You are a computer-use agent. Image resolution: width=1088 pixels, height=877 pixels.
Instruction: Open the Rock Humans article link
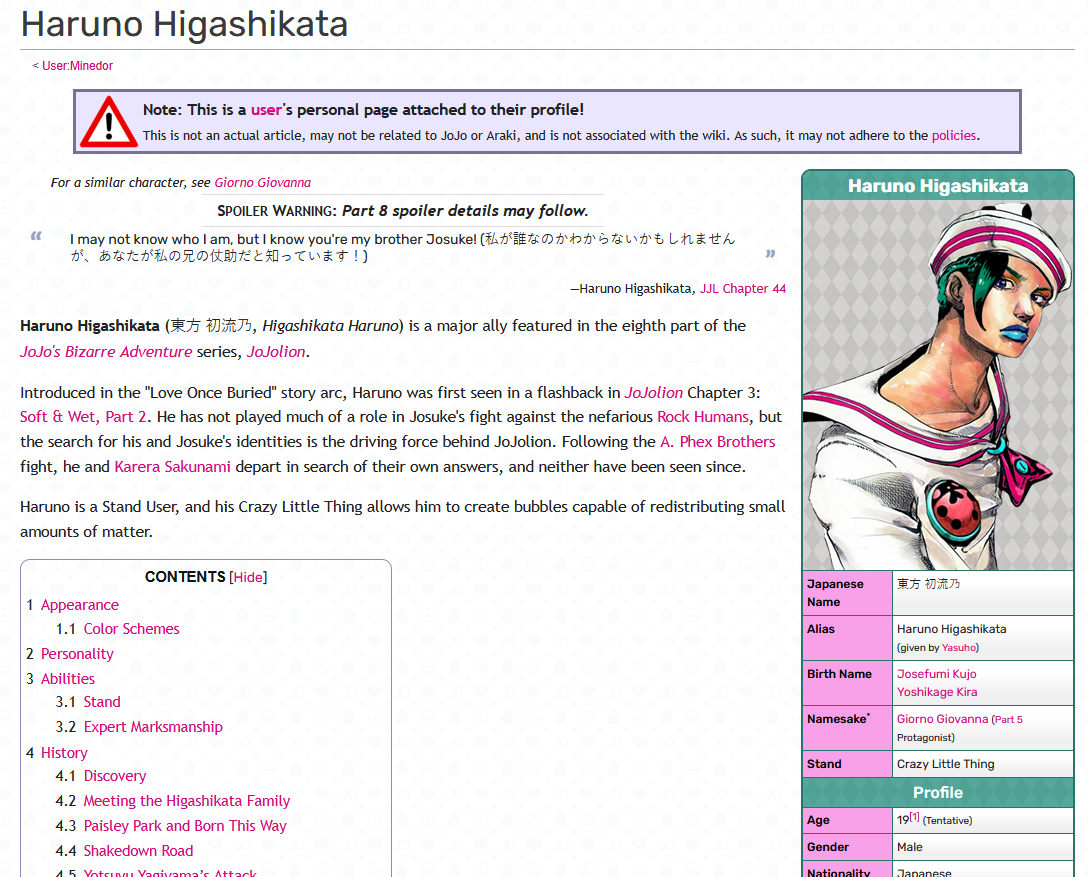tap(702, 417)
